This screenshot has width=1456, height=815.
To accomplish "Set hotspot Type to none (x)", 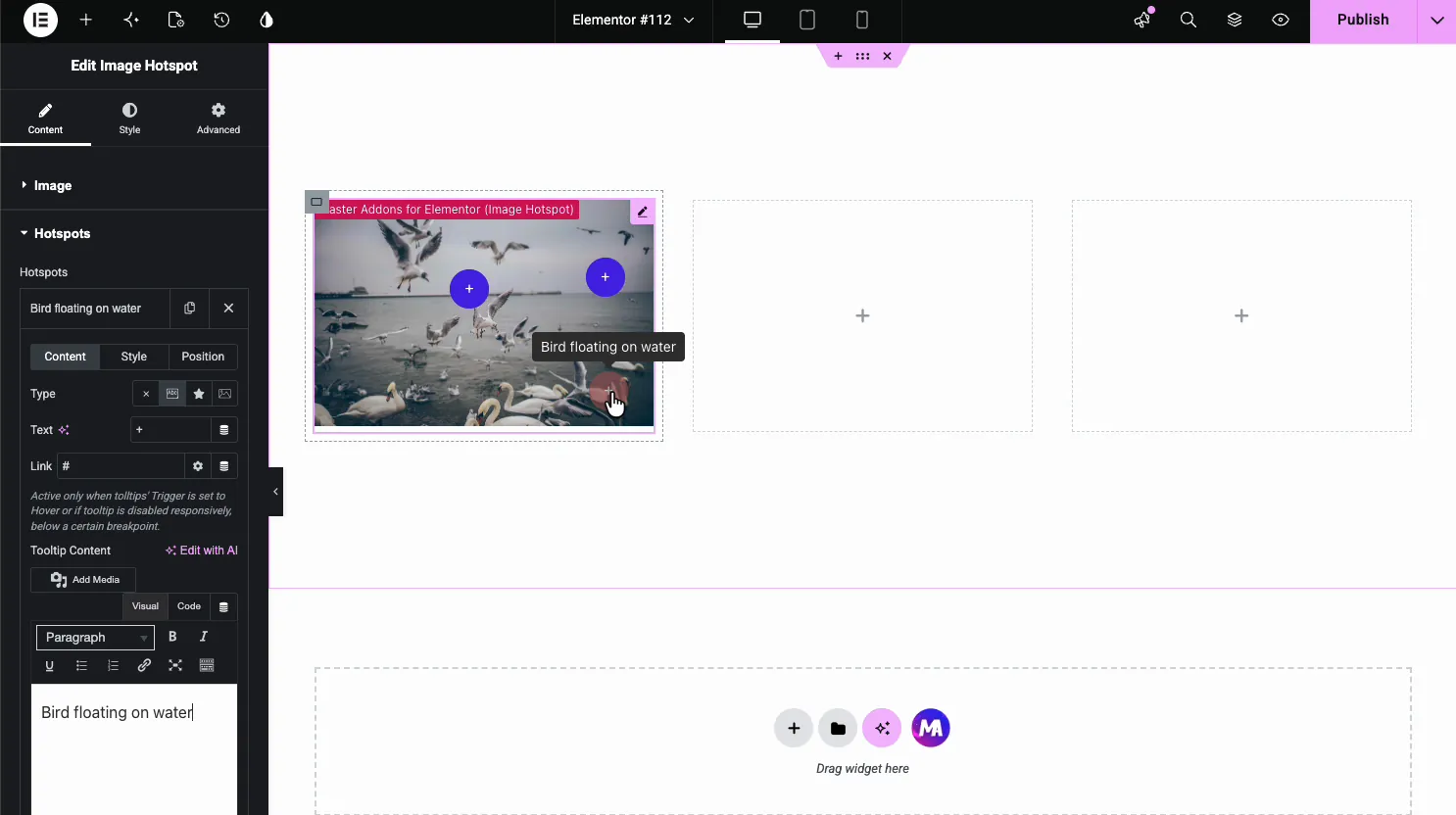I will tap(146, 394).
